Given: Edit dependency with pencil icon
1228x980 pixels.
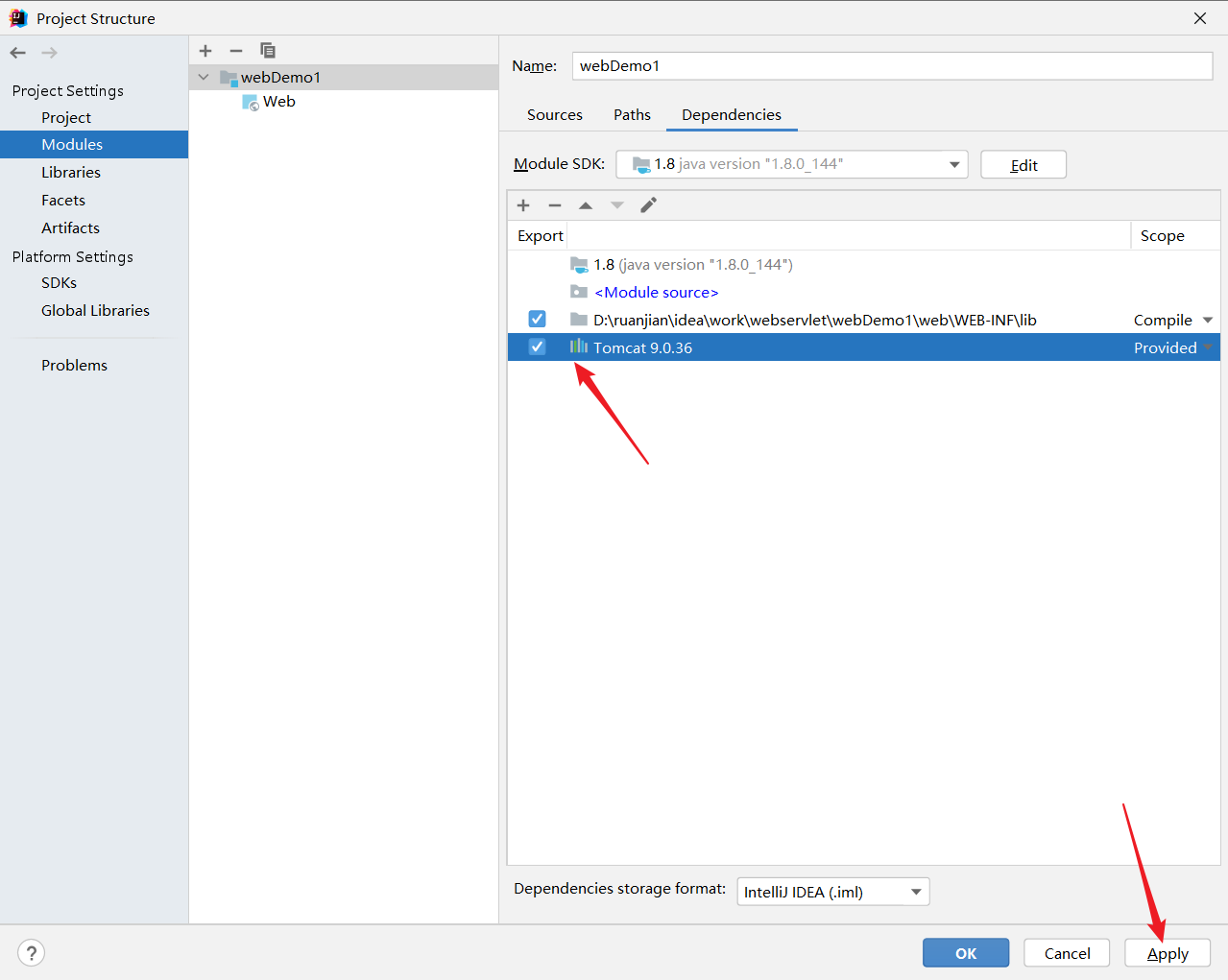Looking at the screenshot, I should pyautogui.click(x=649, y=205).
